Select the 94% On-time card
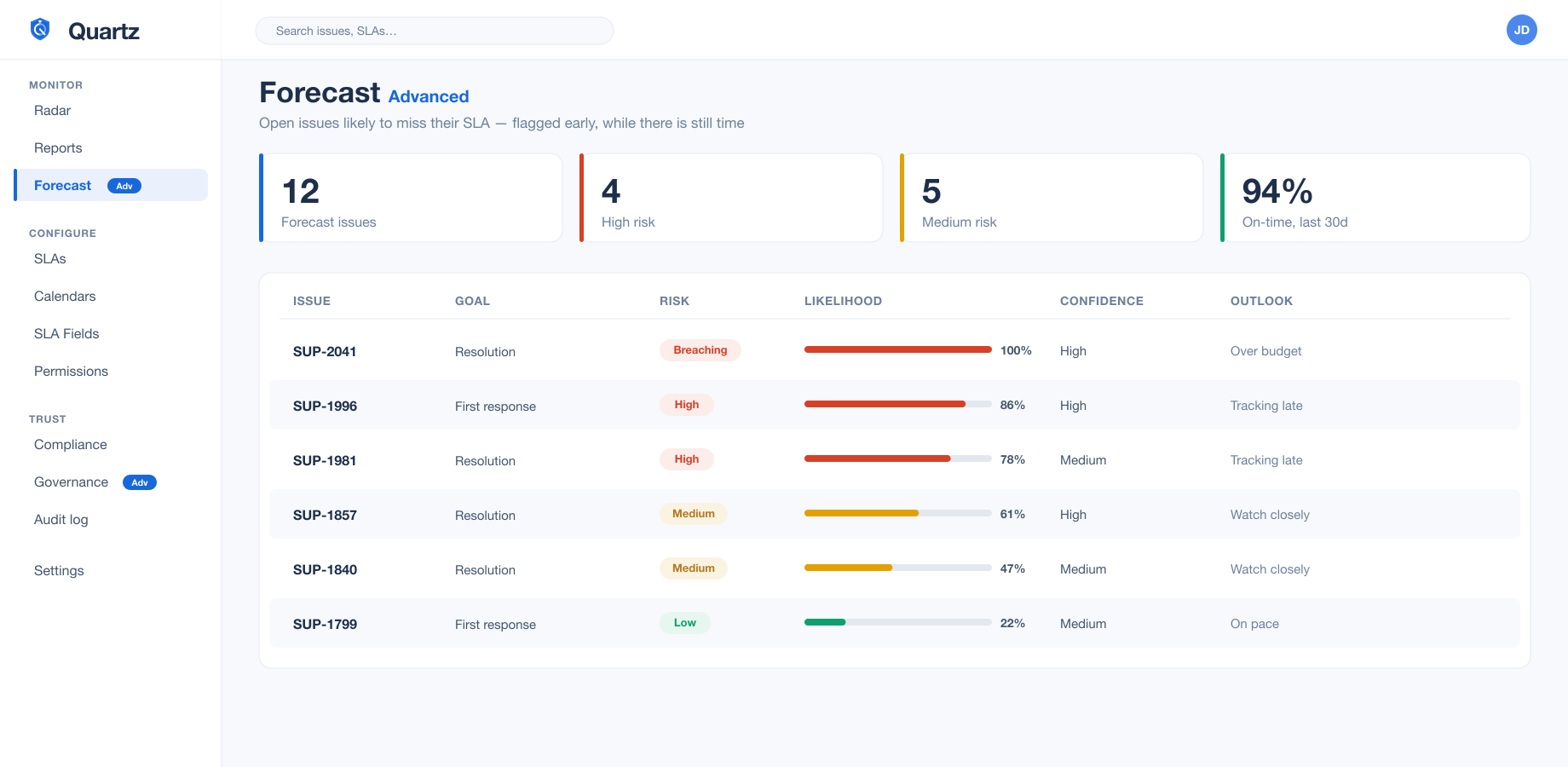The image size is (1568, 767). click(1375, 198)
